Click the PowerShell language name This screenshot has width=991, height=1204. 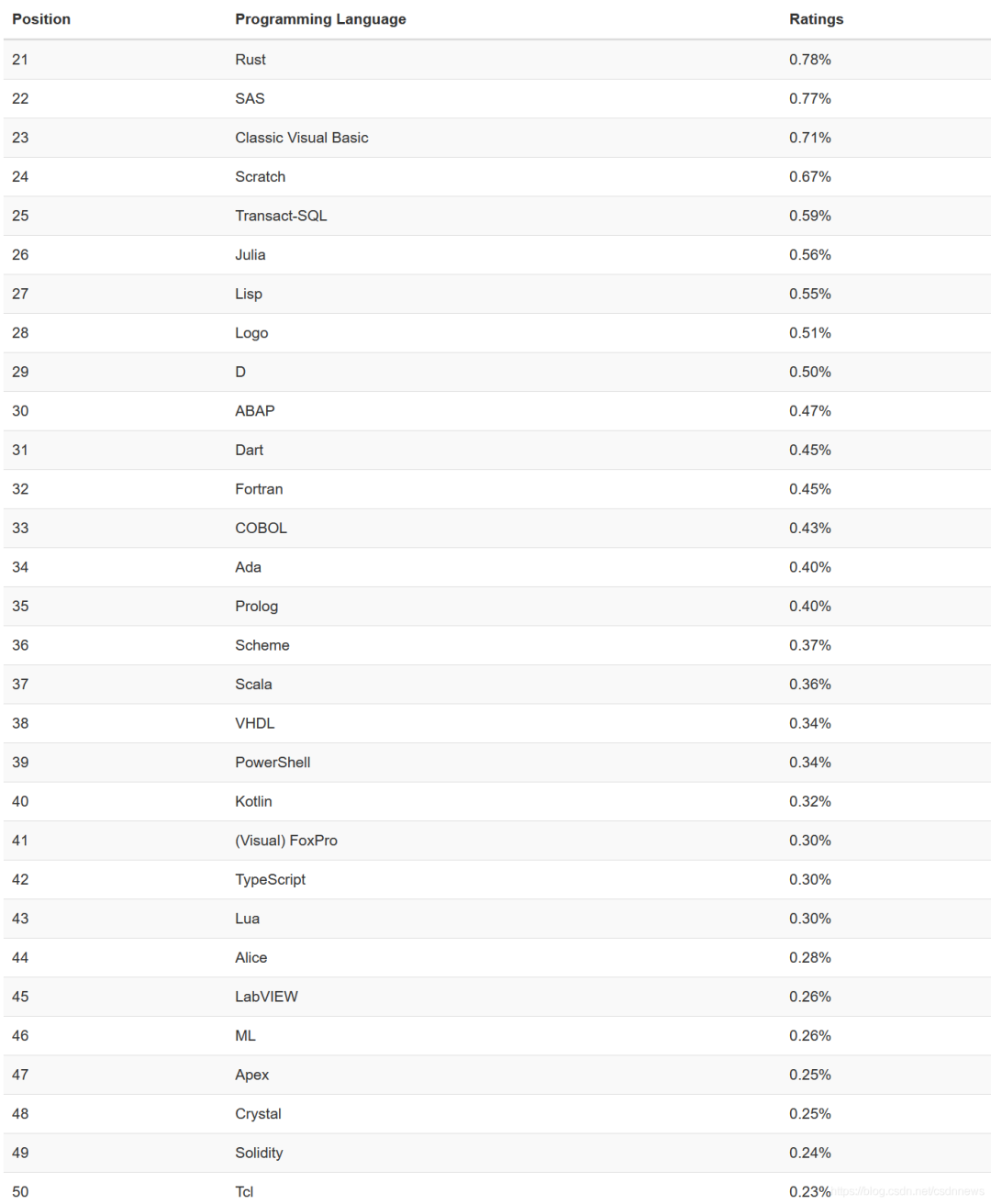pos(273,763)
